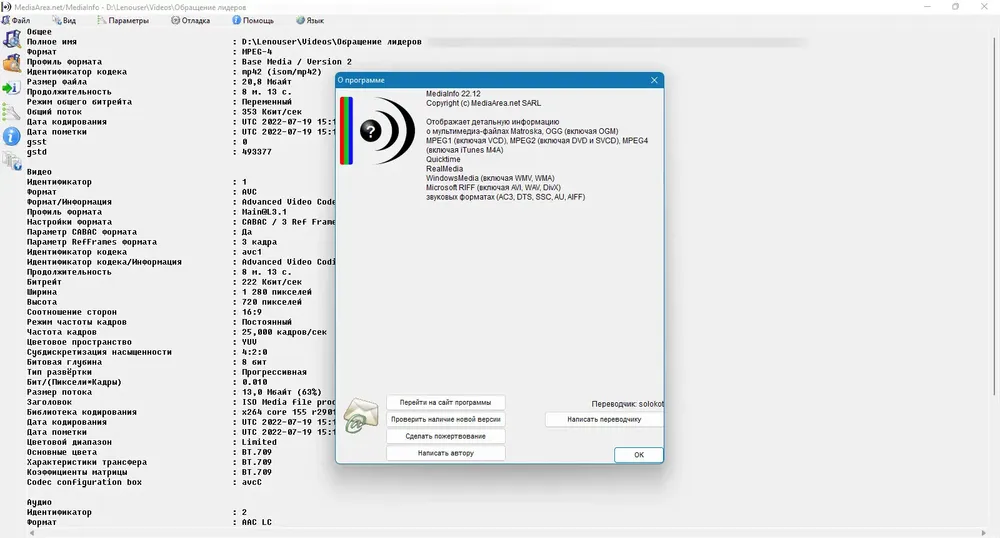Click Сделать пожертвование donate button
Viewport: 1000px width, 538px height.
(446, 437)
